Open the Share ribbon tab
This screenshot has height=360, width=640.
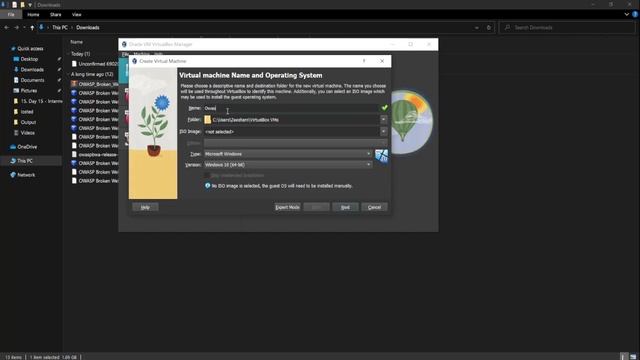56,14
